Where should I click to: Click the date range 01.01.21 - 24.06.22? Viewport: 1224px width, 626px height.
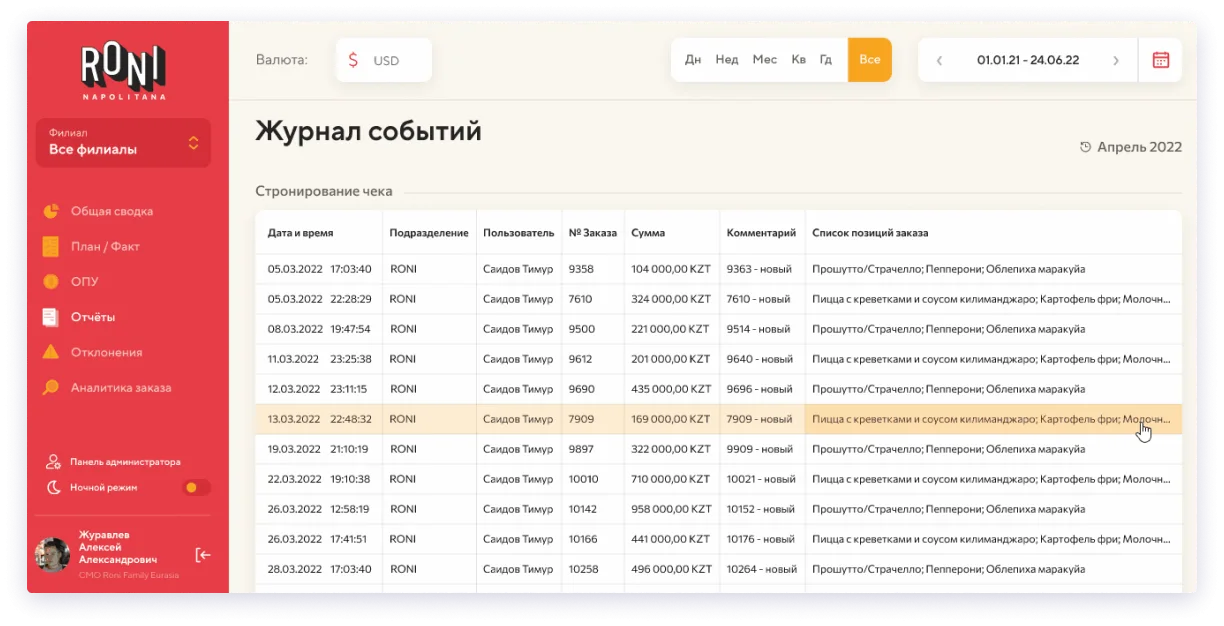1027,60
